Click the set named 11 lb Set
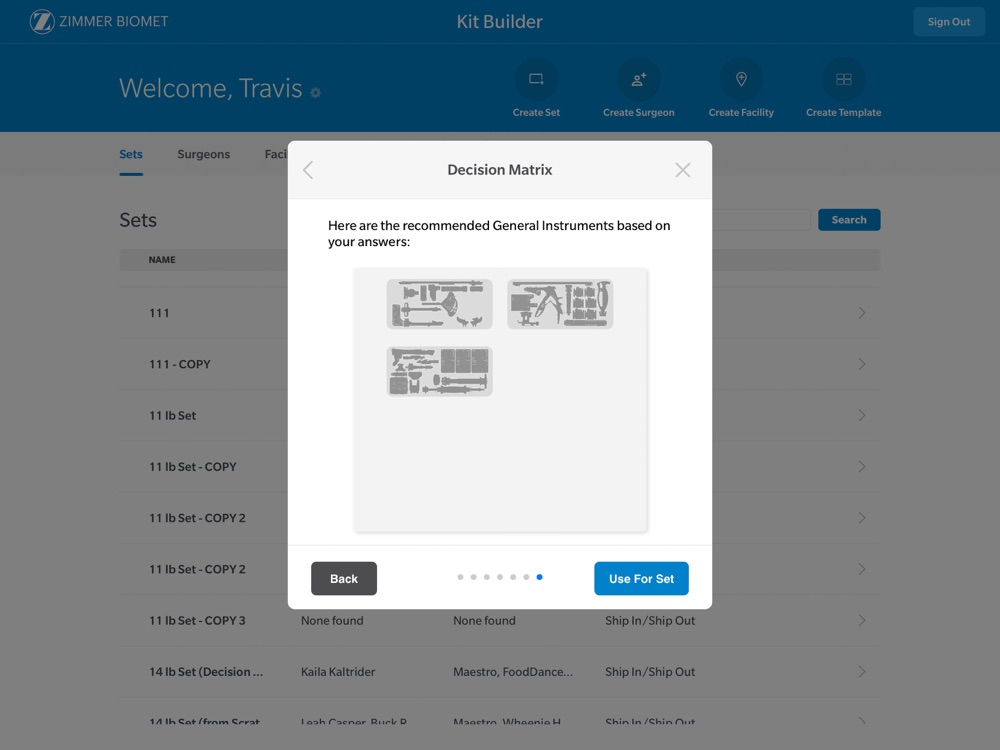1000x750 pixels. tap(172, 416)
